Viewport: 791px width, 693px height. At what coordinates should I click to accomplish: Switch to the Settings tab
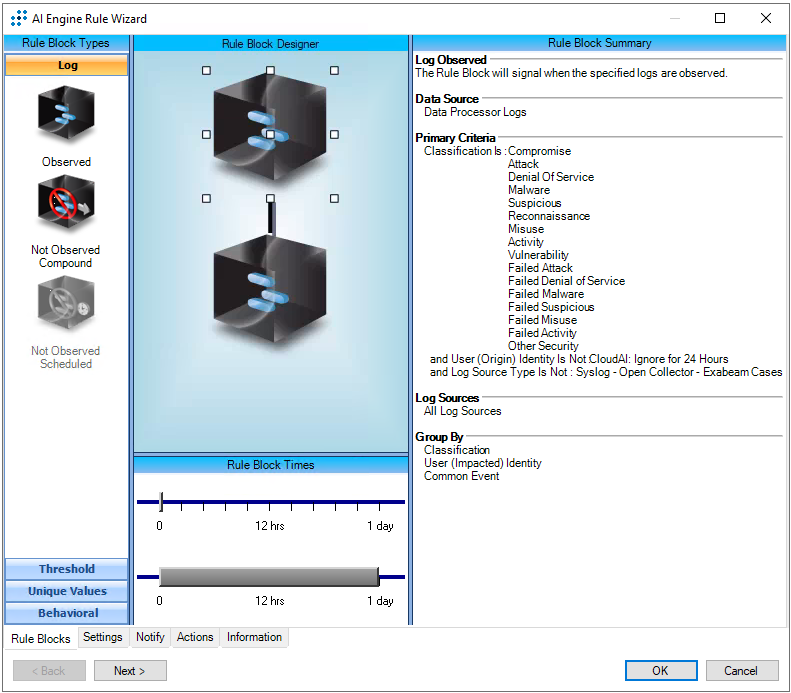pyautogui.click(x=103, y=637)
